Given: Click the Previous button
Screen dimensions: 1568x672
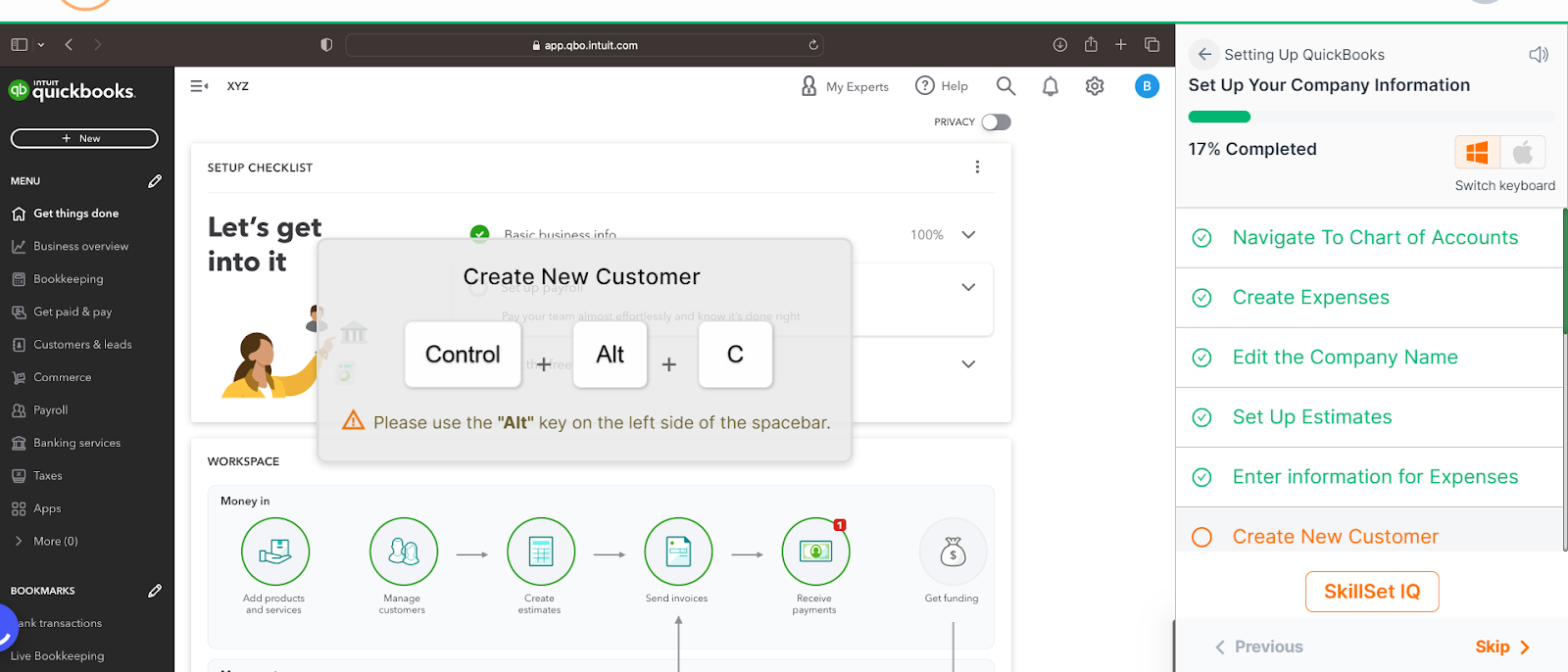Looking at the screenshot, I should coord(1259,647).
